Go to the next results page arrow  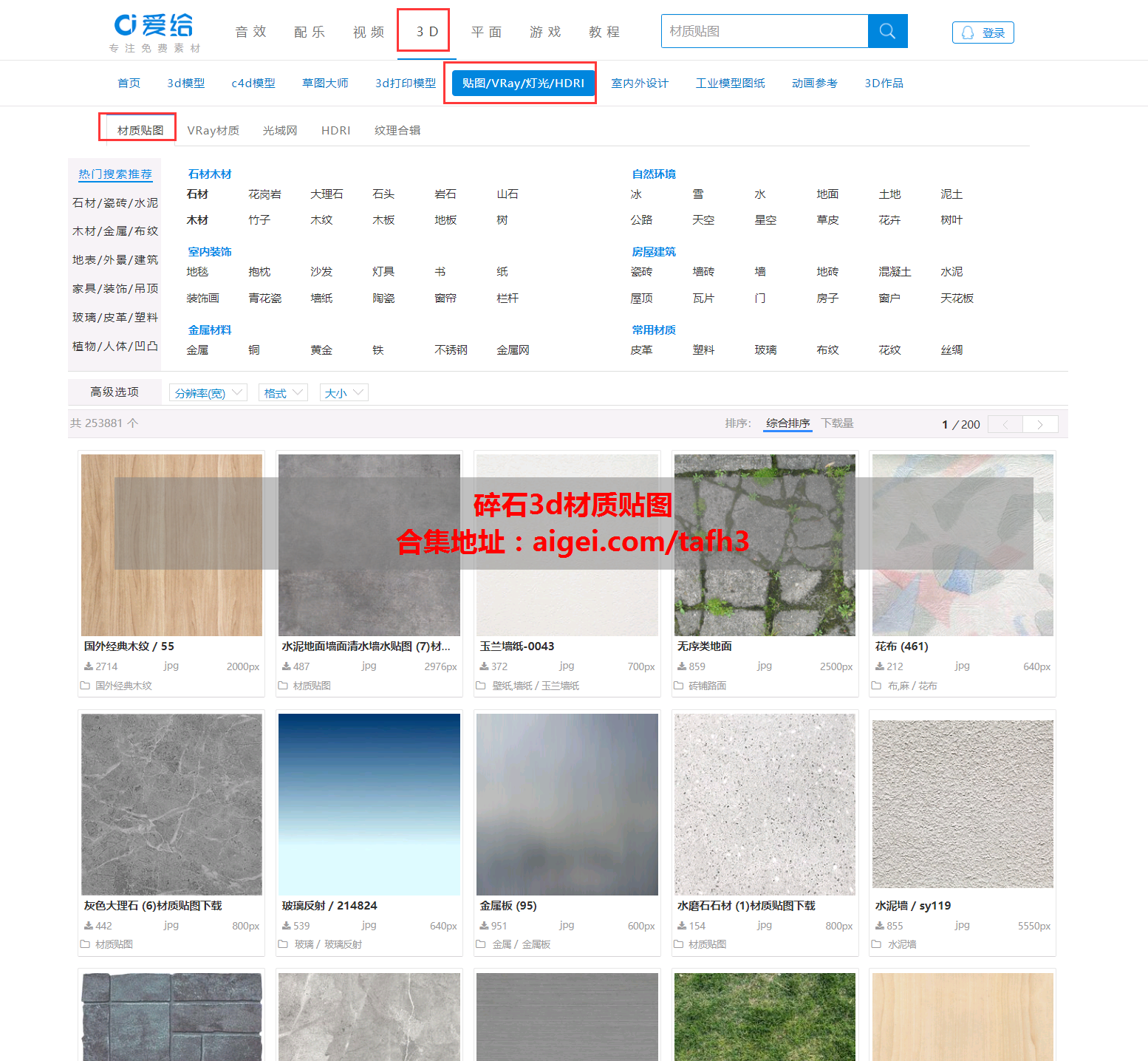1040,424
